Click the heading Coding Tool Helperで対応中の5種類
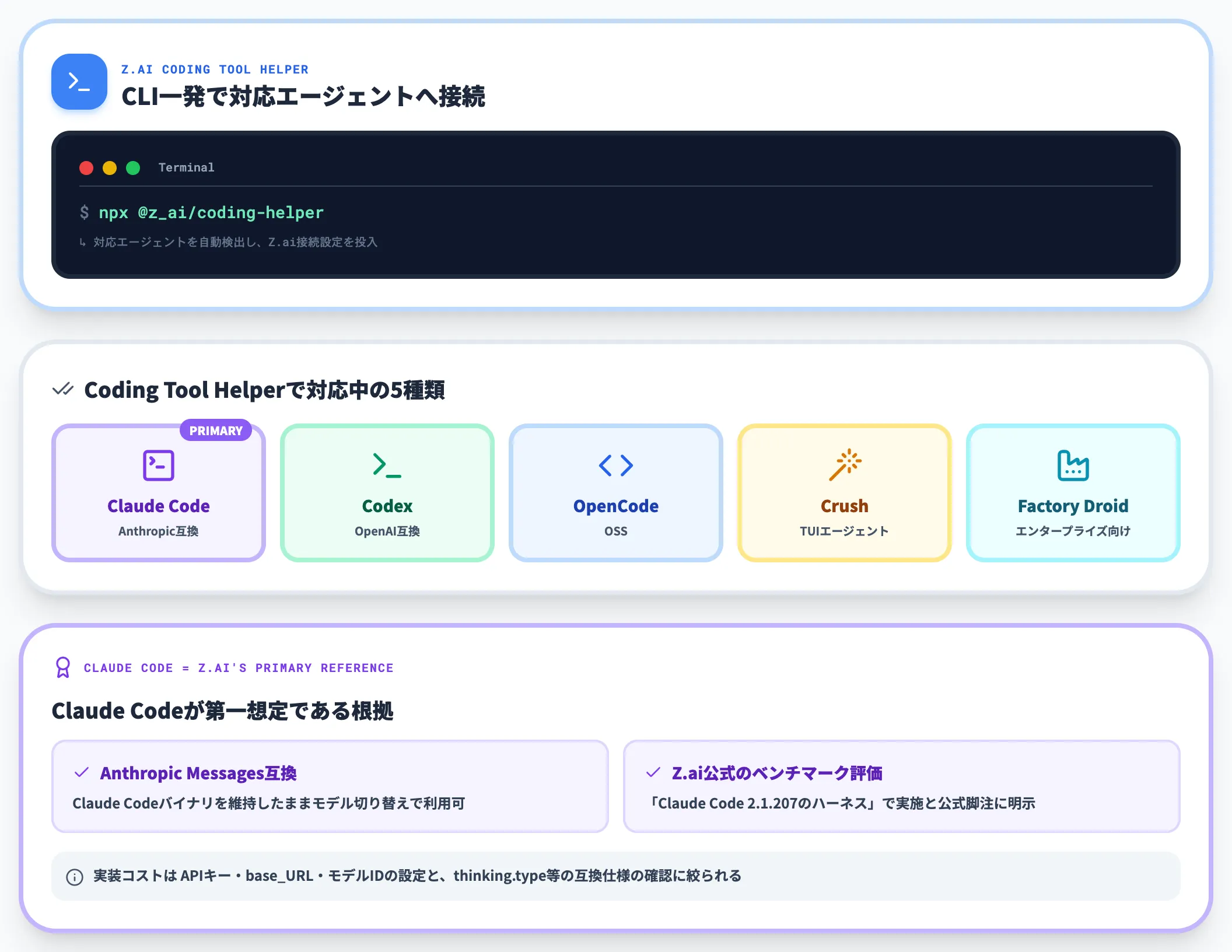Viewport: 1232px width, 952px height. pos(264,390)
